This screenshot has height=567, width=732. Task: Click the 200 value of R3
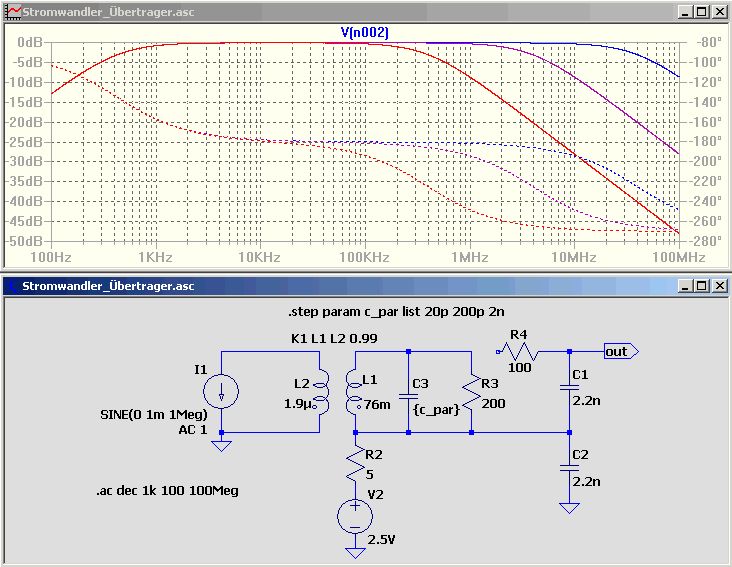[x=493, y=404]
